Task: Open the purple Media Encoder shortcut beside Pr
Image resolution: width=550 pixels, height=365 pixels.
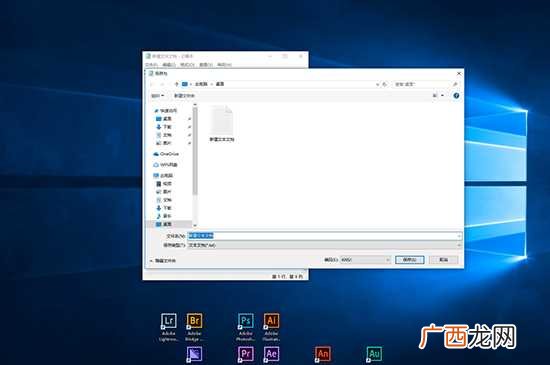Action: (194, 354)
